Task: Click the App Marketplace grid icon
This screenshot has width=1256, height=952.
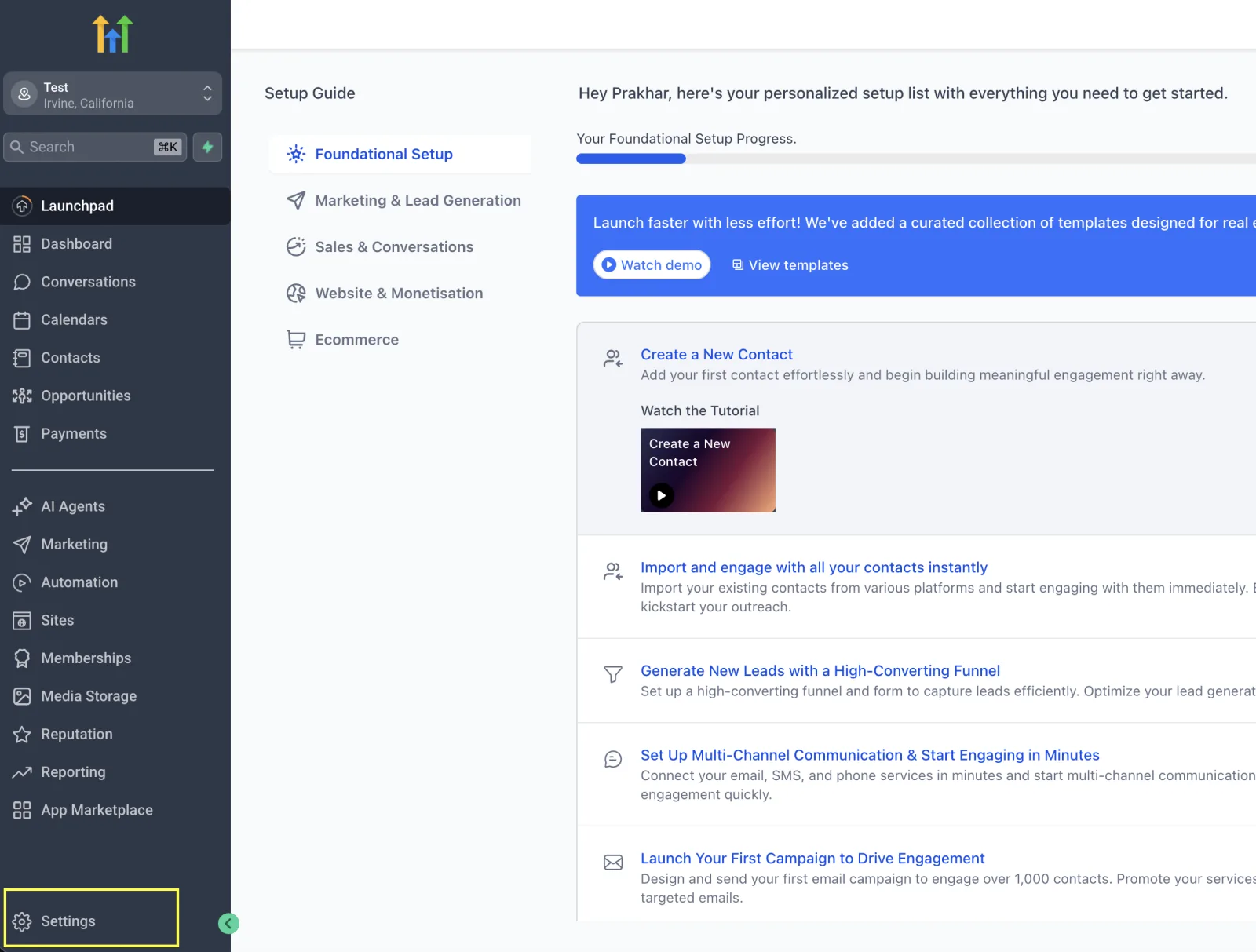Action: pos(22,810)
